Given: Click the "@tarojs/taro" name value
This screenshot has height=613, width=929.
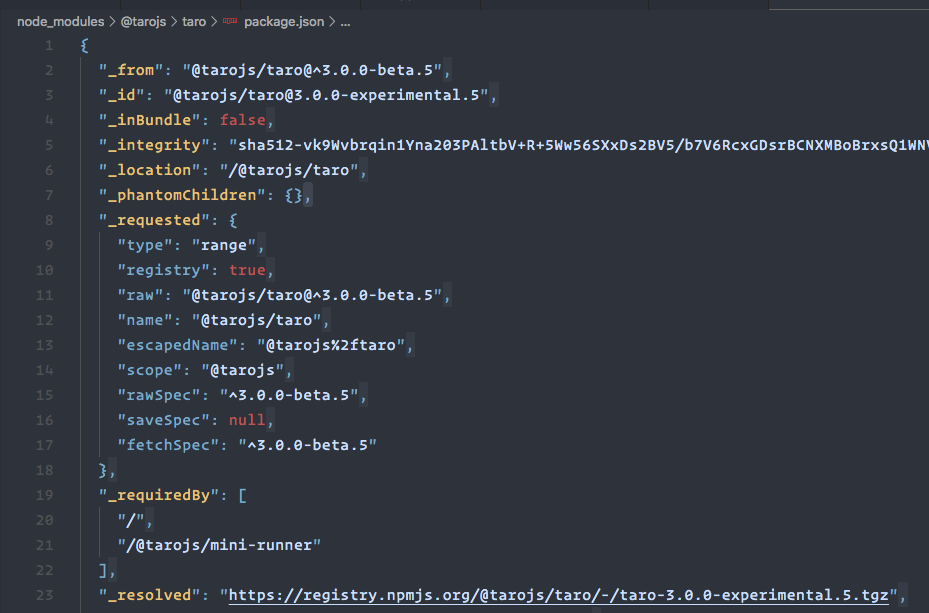Looking at the screenshot, I should [257, 320].
